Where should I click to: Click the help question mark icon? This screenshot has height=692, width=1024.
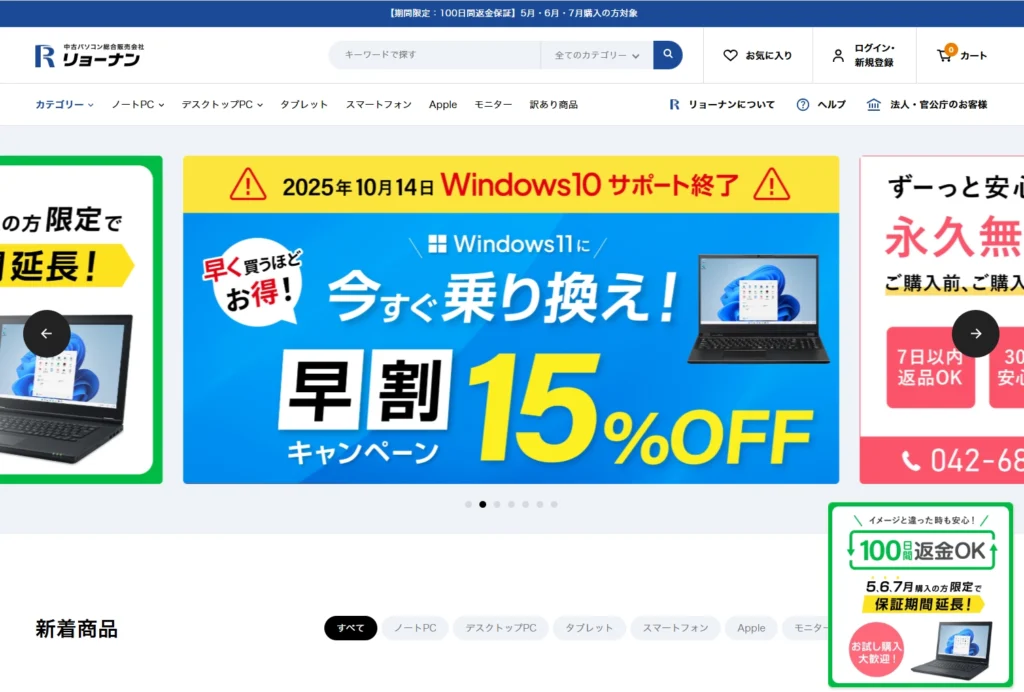coord(803,104)
